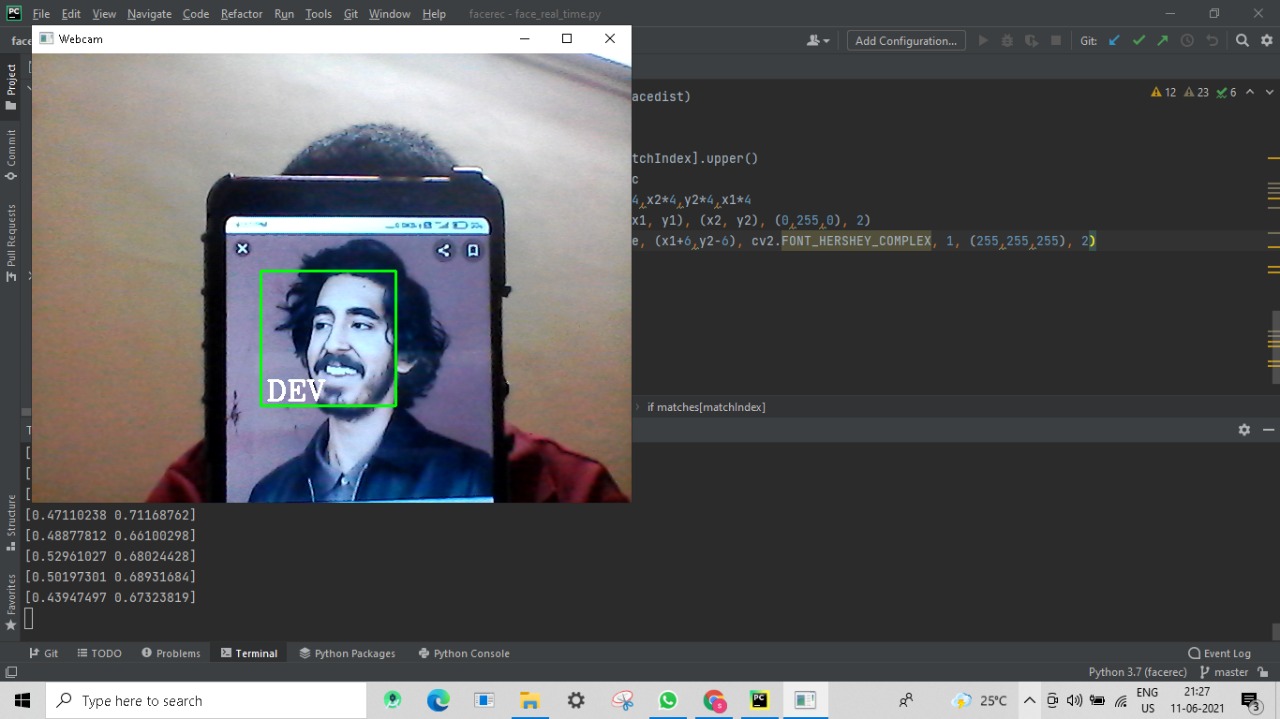Click the Debug bug icon
Image resolution: width=1280 pixels, height=719 pixels.
point(1007,41)
